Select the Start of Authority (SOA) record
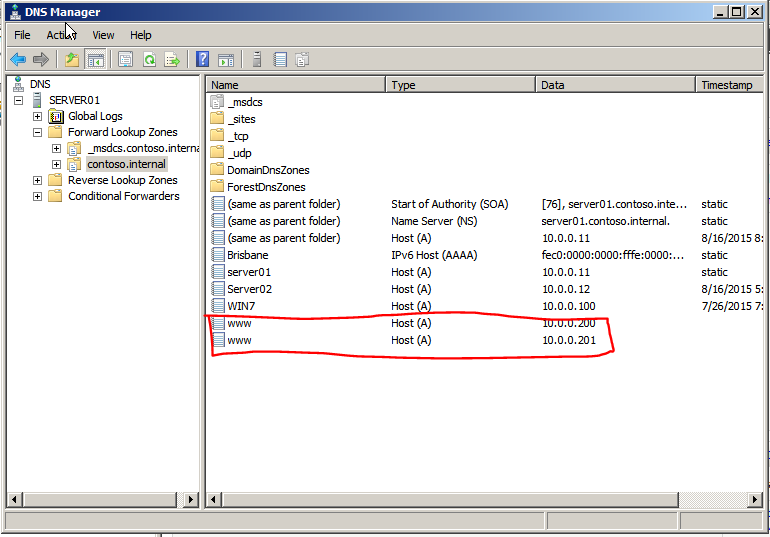 (x=484, y=204)
